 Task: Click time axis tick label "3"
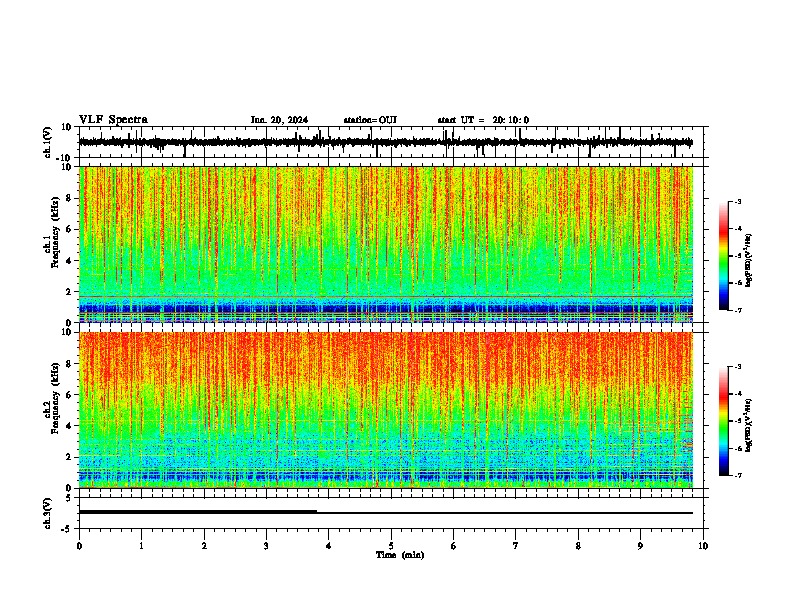pos(266,546)
